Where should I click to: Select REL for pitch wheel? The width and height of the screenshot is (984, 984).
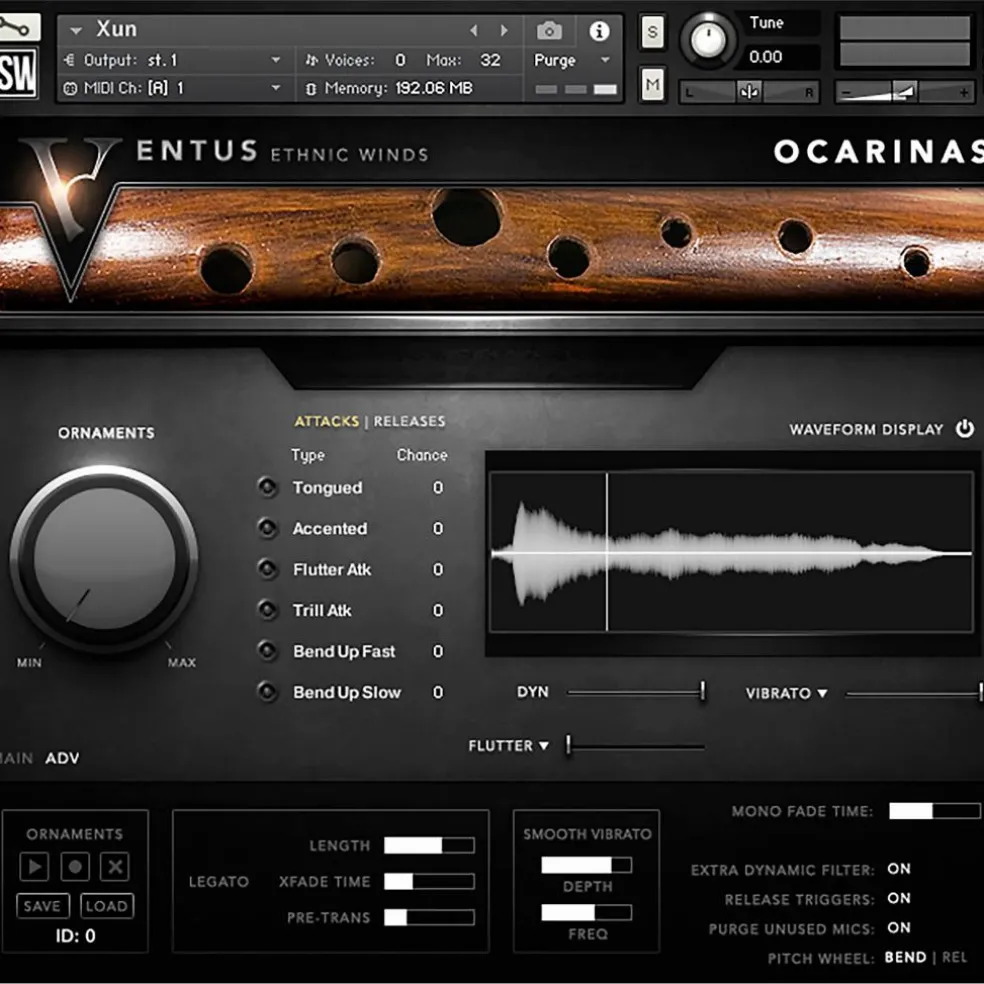click(x=955, y=957)
